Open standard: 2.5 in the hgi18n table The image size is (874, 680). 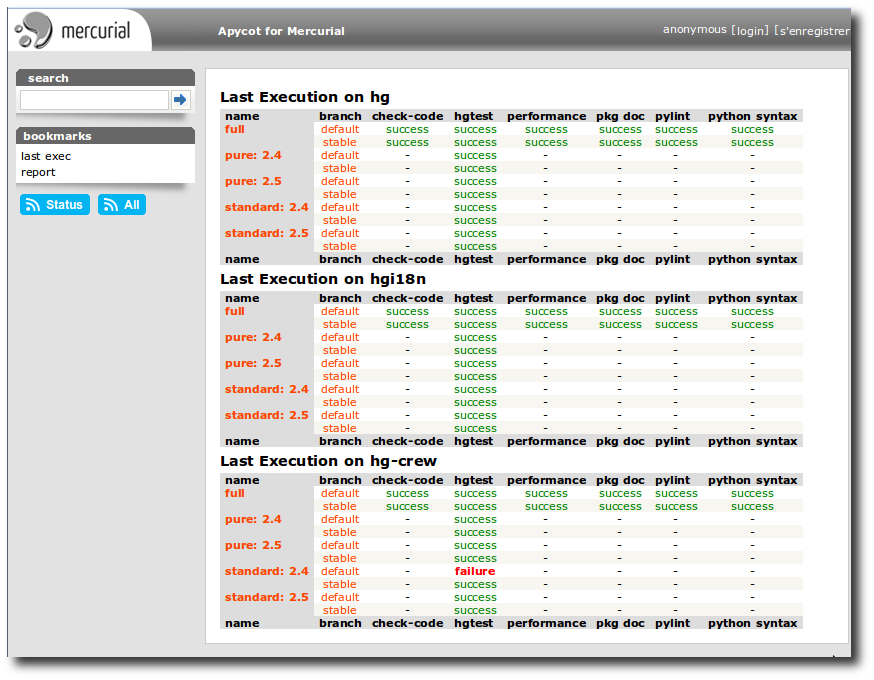tap(266, 415)
